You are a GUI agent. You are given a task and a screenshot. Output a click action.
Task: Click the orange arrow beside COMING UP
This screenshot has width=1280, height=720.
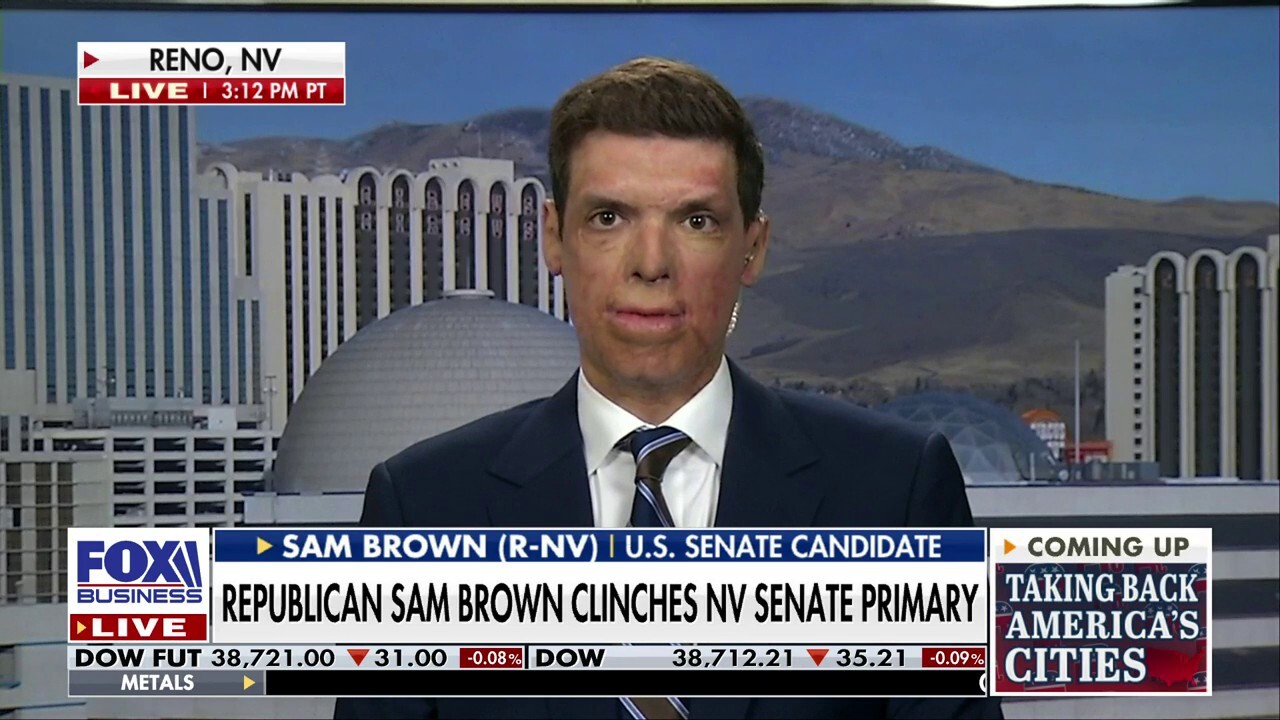1009,547
